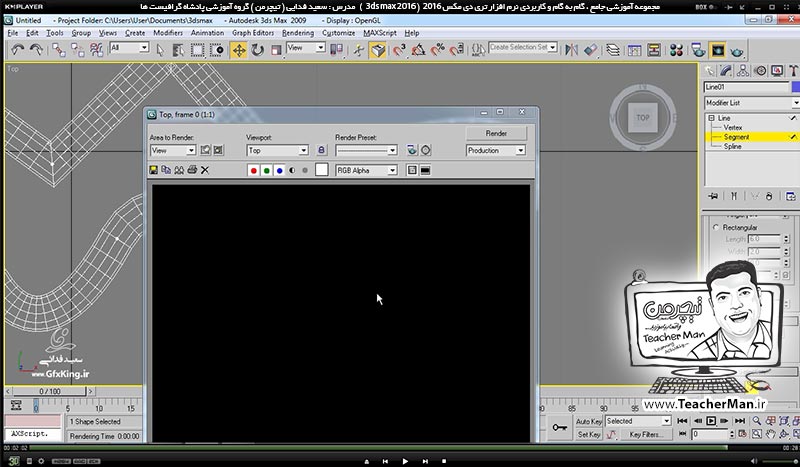Toggle the blue channel display
Screen dimensions: 800x467
click(x=279, y=170)
